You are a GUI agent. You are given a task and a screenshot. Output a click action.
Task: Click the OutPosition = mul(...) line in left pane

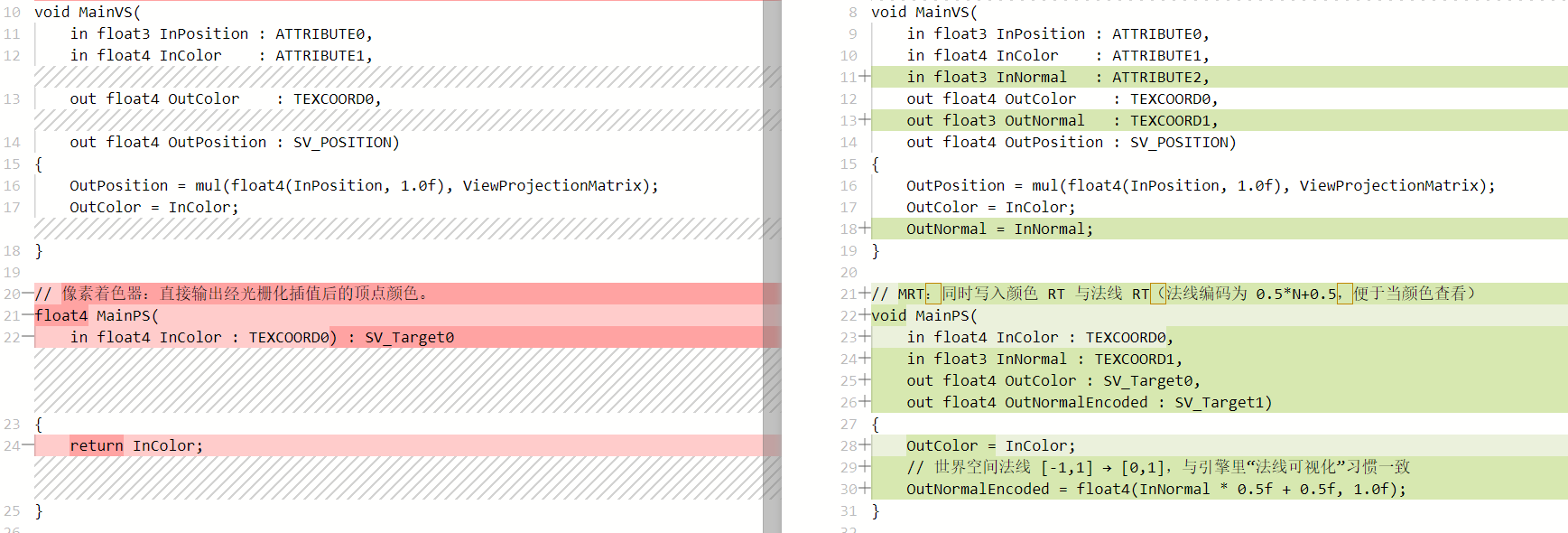364,185
